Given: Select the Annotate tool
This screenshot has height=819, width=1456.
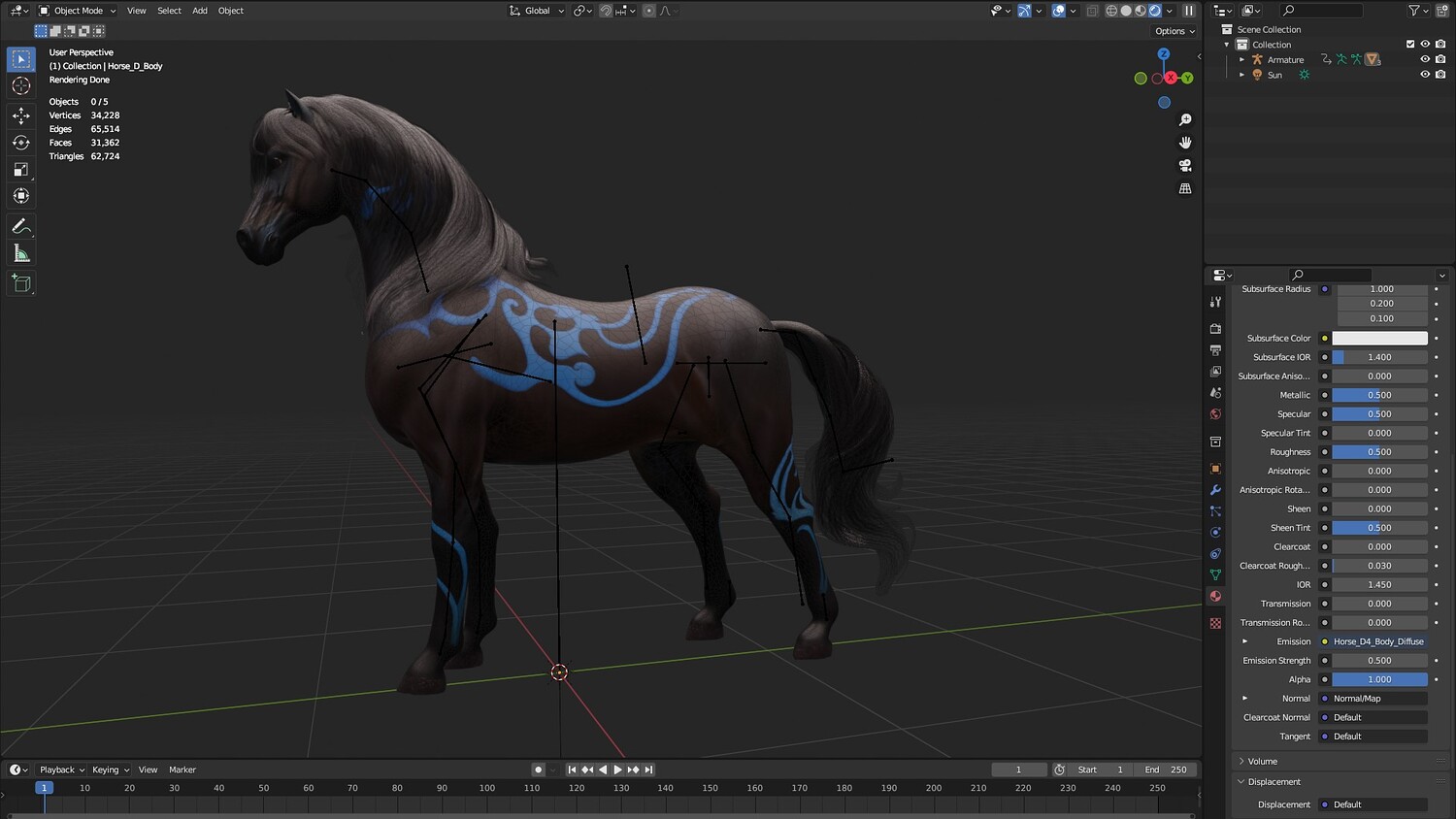Looking at the screenshot, I should [21, 226].
